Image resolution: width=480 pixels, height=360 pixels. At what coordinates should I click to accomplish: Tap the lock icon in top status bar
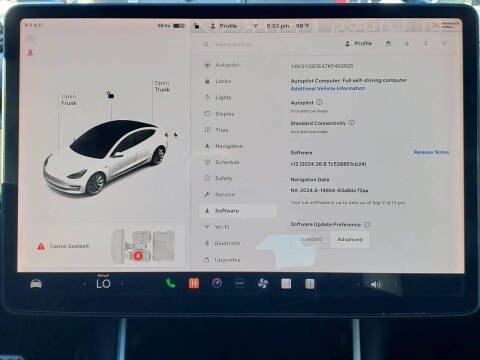click(x=197, y=26)
